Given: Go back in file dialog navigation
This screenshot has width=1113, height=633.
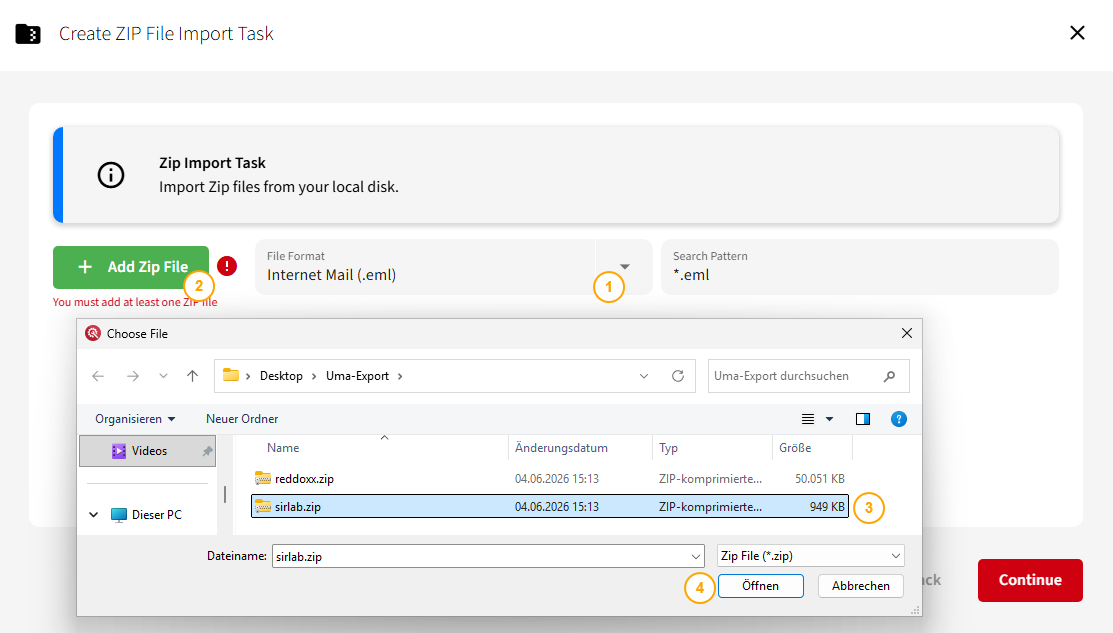Looking at the screenshot, I should [98, 376].
